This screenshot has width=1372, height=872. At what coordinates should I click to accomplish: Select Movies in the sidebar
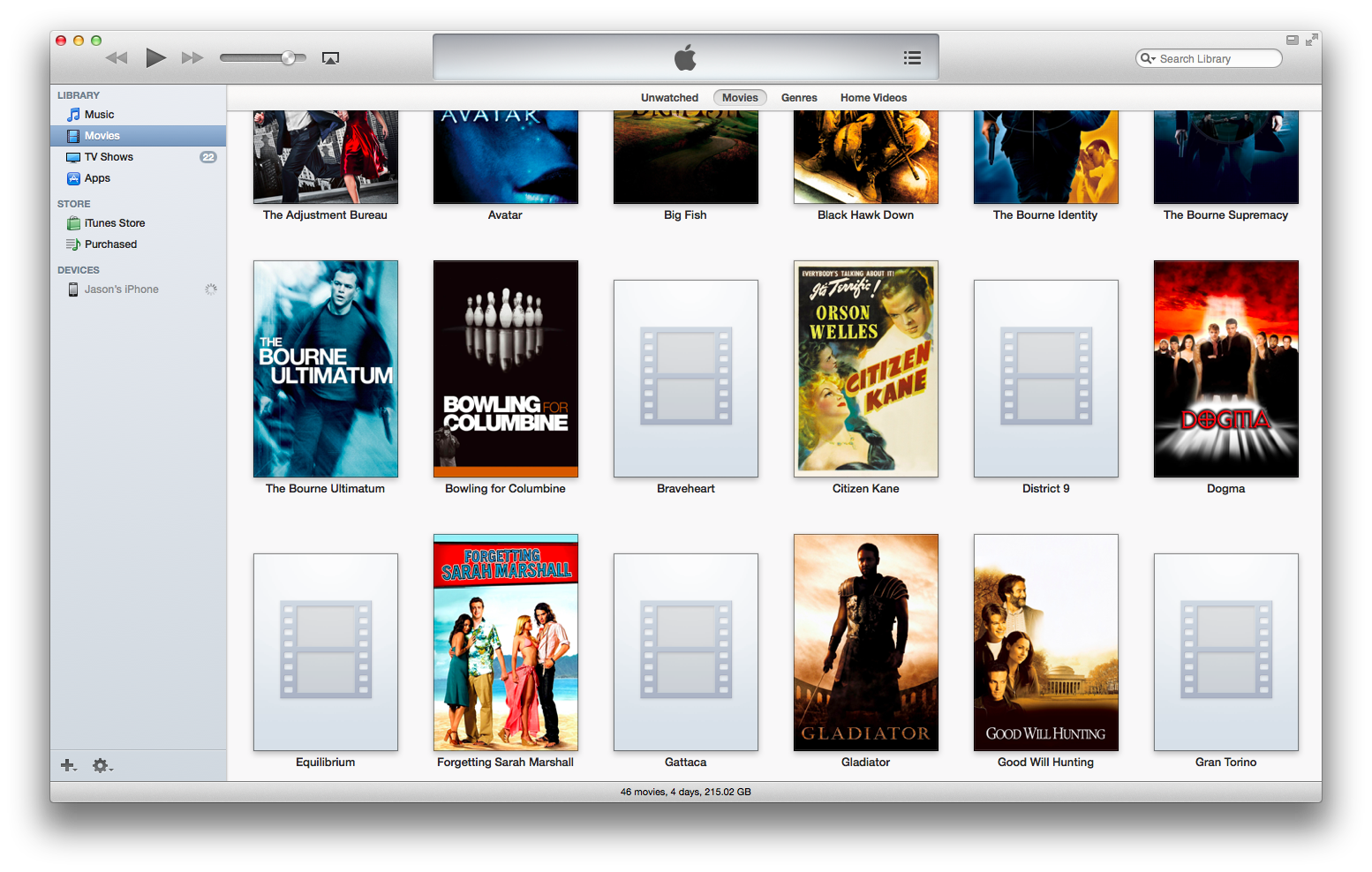point(139,136)
